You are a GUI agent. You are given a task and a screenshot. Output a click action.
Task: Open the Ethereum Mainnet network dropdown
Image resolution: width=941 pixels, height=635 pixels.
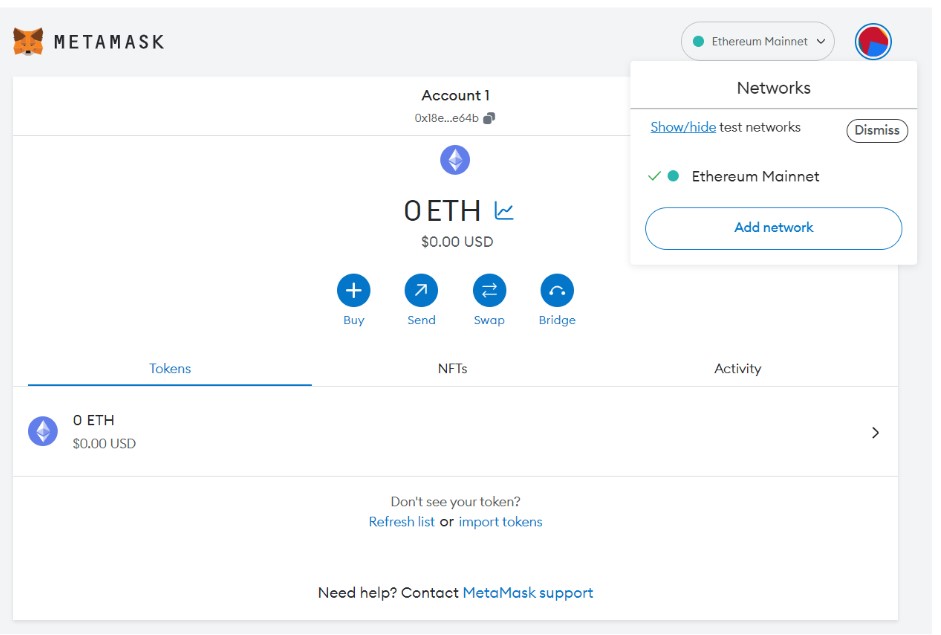[757, 41]
